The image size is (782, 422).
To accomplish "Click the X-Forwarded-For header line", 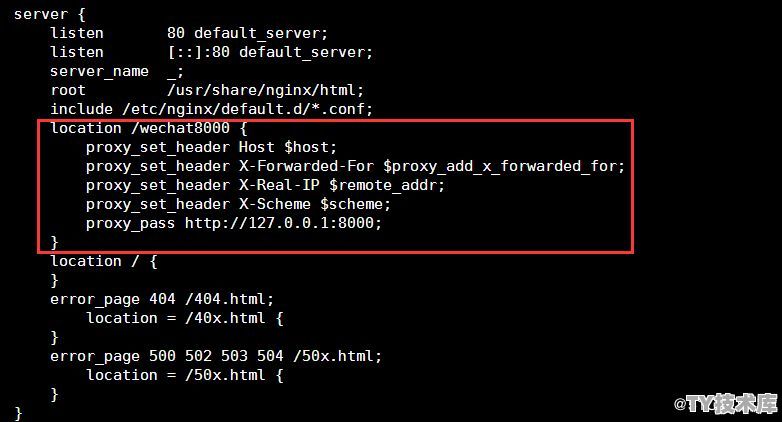I will coord(355,166).
